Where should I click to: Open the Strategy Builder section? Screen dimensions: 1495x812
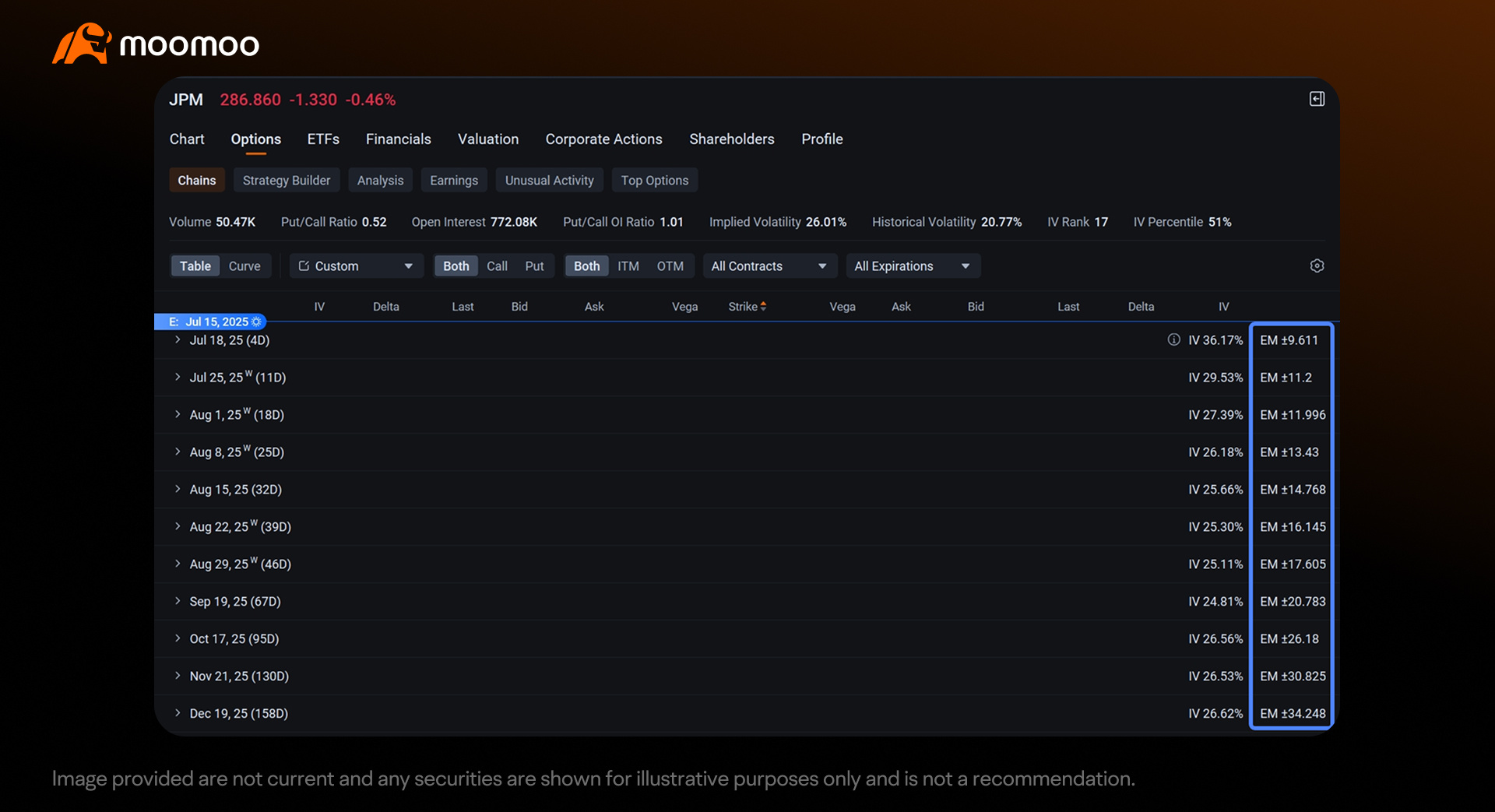[286, 181]
